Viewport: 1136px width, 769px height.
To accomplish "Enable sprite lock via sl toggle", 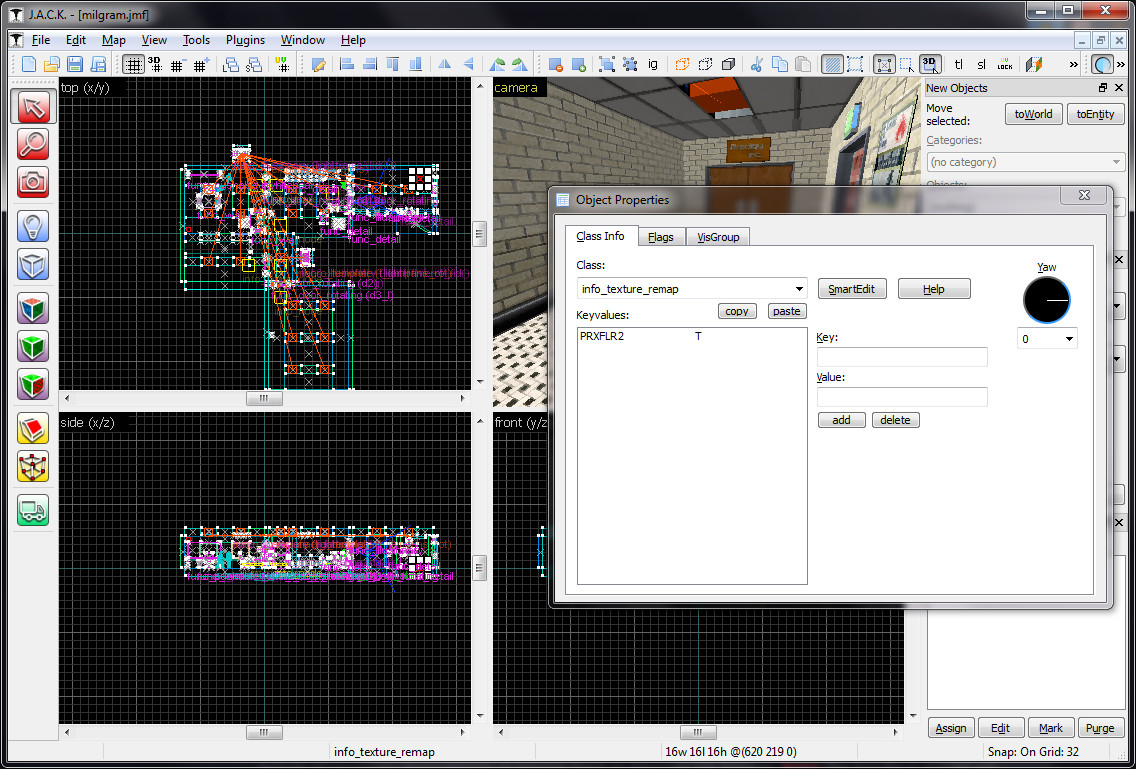I will point(981,63).
